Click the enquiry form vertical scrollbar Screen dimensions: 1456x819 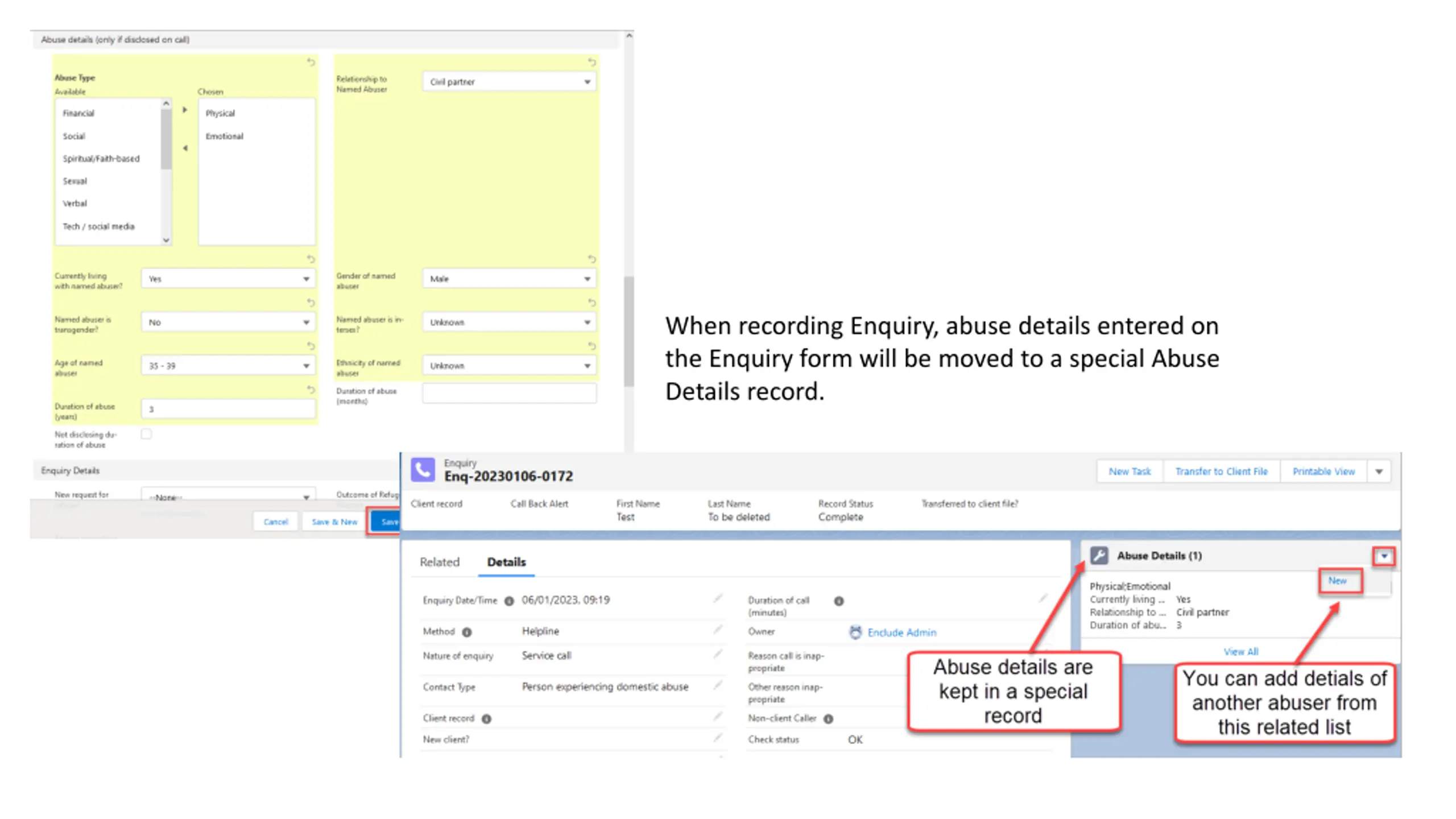tap(628, 332)
